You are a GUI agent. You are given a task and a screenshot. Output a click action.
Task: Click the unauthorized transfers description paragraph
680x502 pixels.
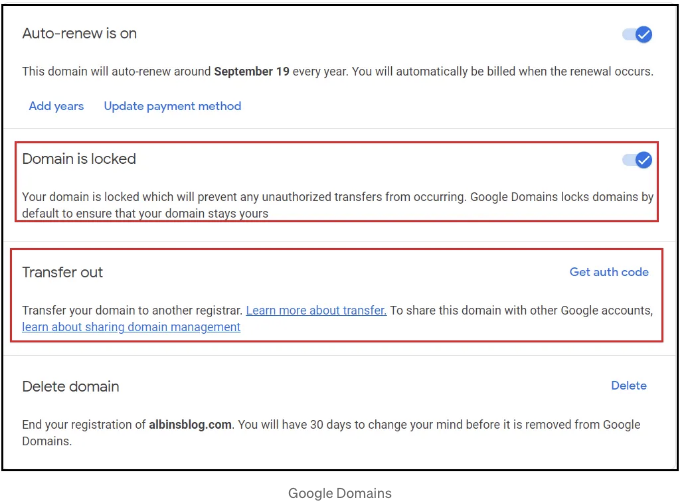point(338,205)
